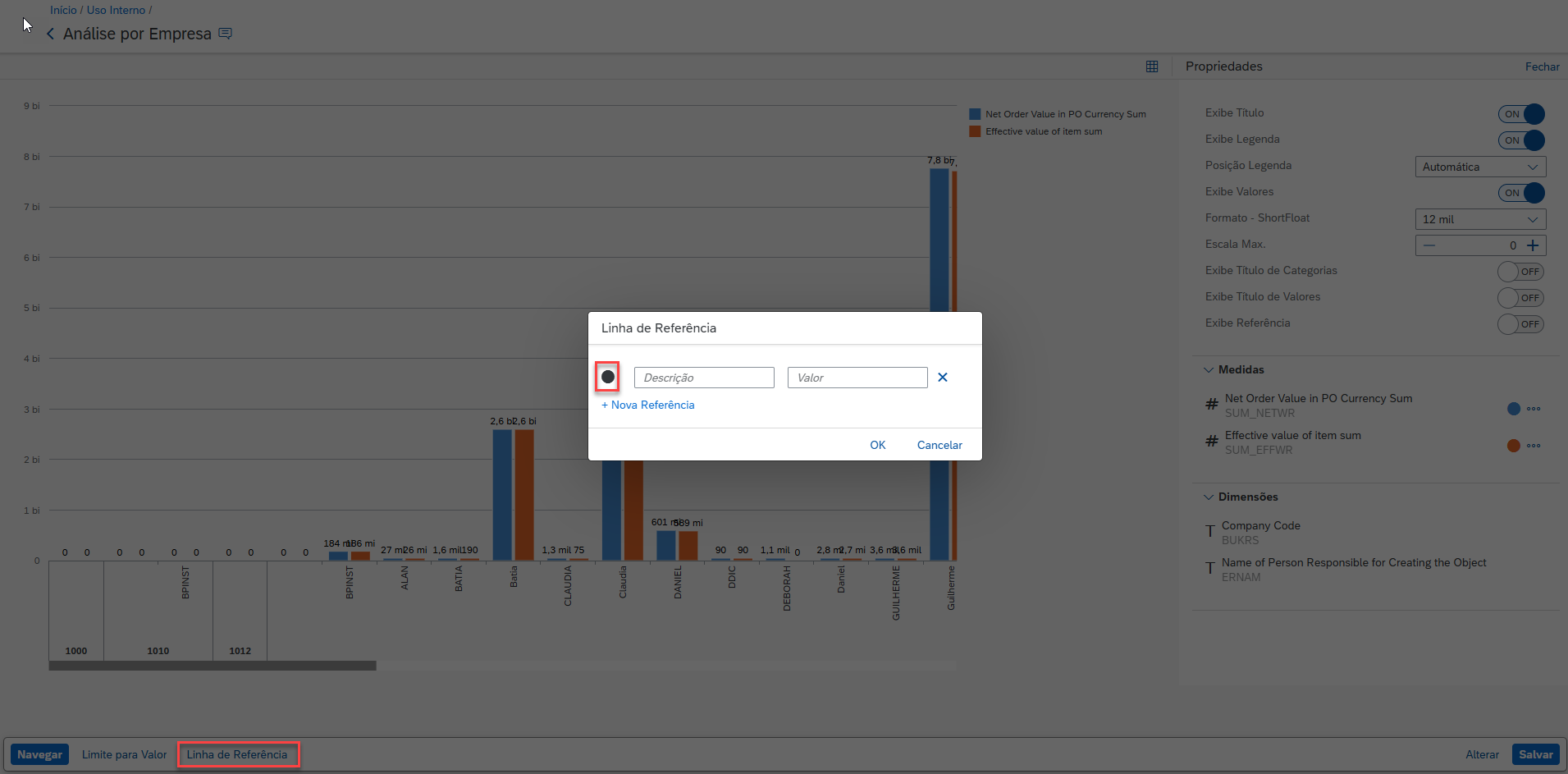Click the back arrow beside Análise por Empresa

[x=51, y=34]
